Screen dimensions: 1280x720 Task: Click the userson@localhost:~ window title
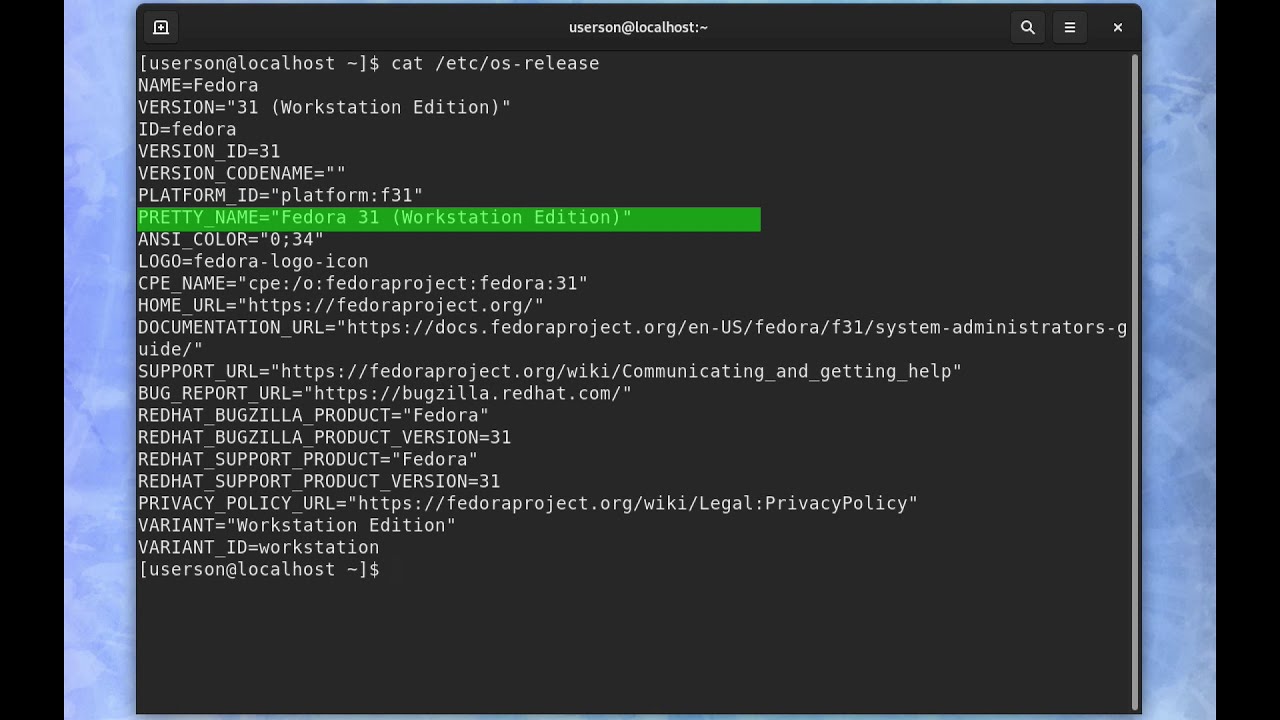pos(638,28)
